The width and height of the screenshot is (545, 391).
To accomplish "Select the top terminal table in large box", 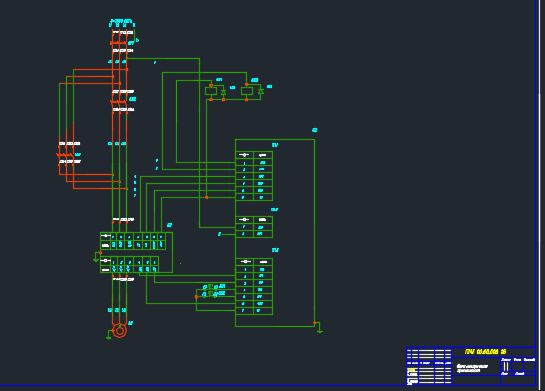I will (254, 176).
